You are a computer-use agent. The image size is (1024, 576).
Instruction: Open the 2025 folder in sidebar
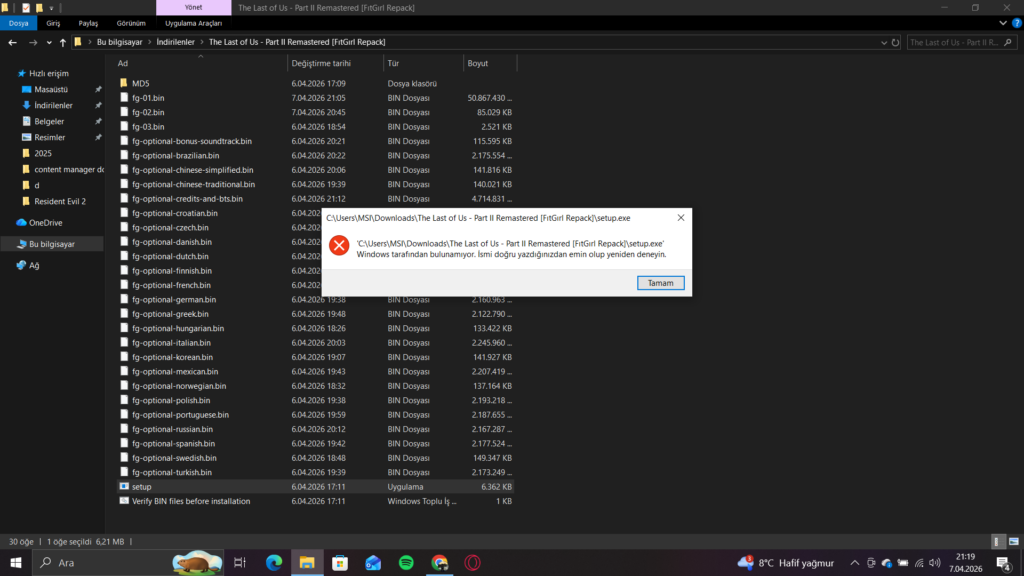42,153
